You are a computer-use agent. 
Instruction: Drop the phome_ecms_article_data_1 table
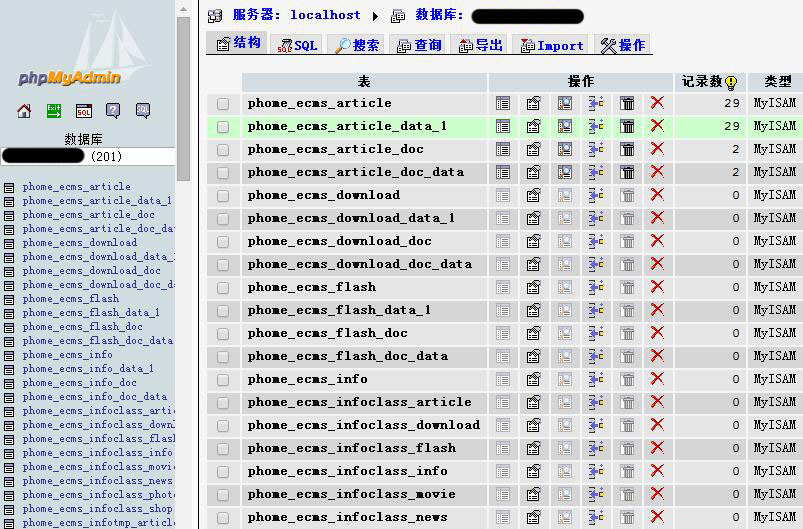click(657, 125)
